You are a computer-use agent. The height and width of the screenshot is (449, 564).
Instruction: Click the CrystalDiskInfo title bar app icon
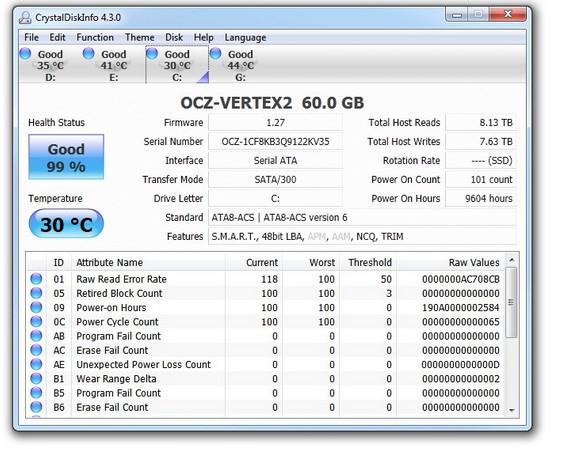tap(25, 17)
